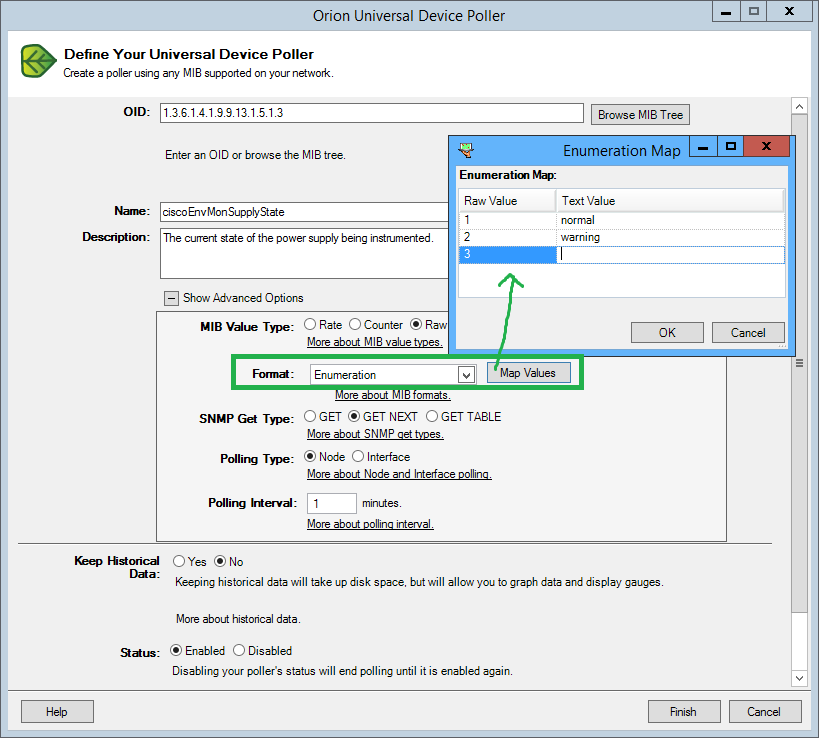Screen dimensions: 819x738
Task: Maximize the Enumeration Map dialog
Action: click(x=731, y=147)
